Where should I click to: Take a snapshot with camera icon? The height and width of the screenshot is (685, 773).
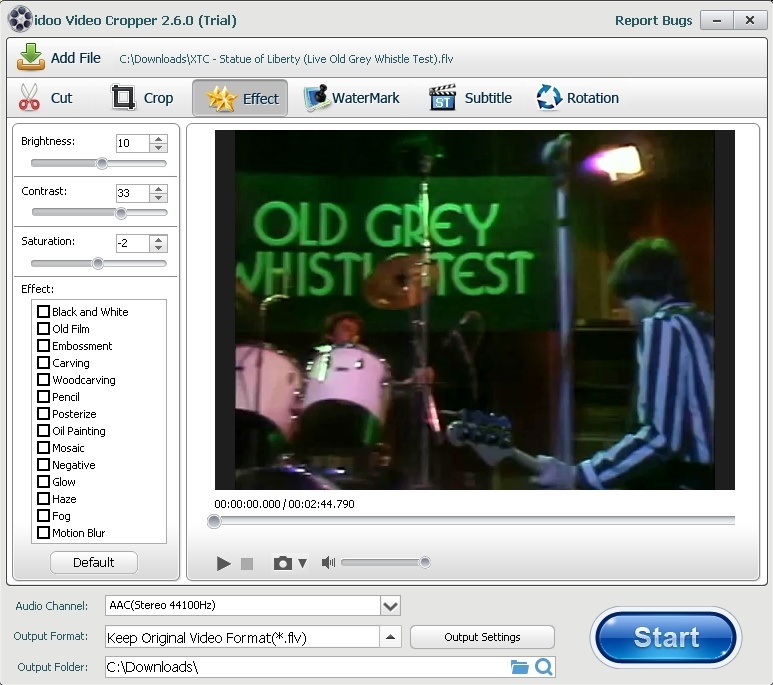(282, 563)
